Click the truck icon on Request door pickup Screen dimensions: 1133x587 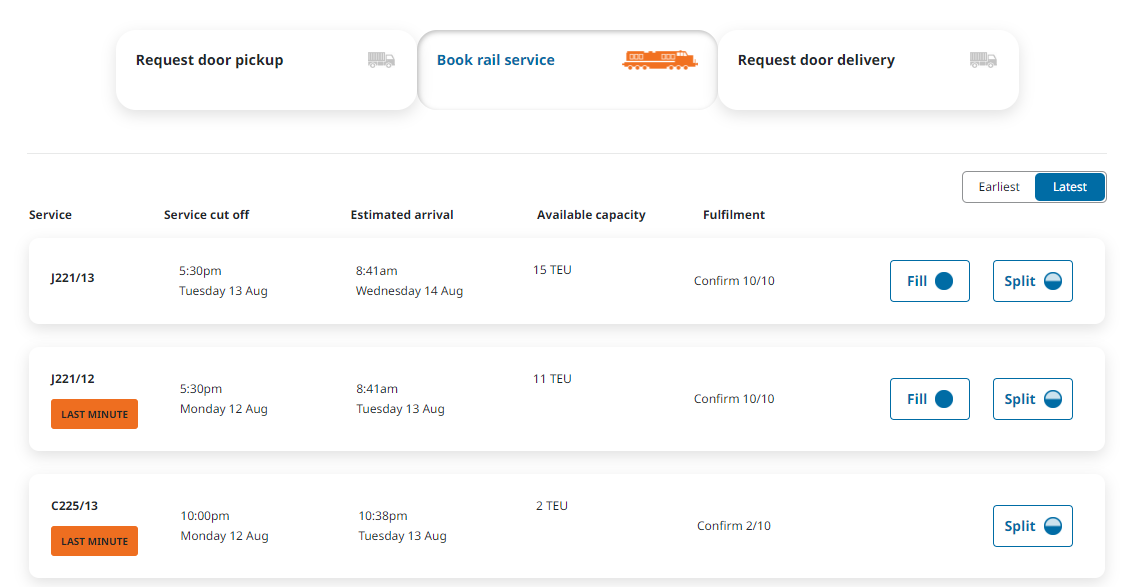[381, 60]
